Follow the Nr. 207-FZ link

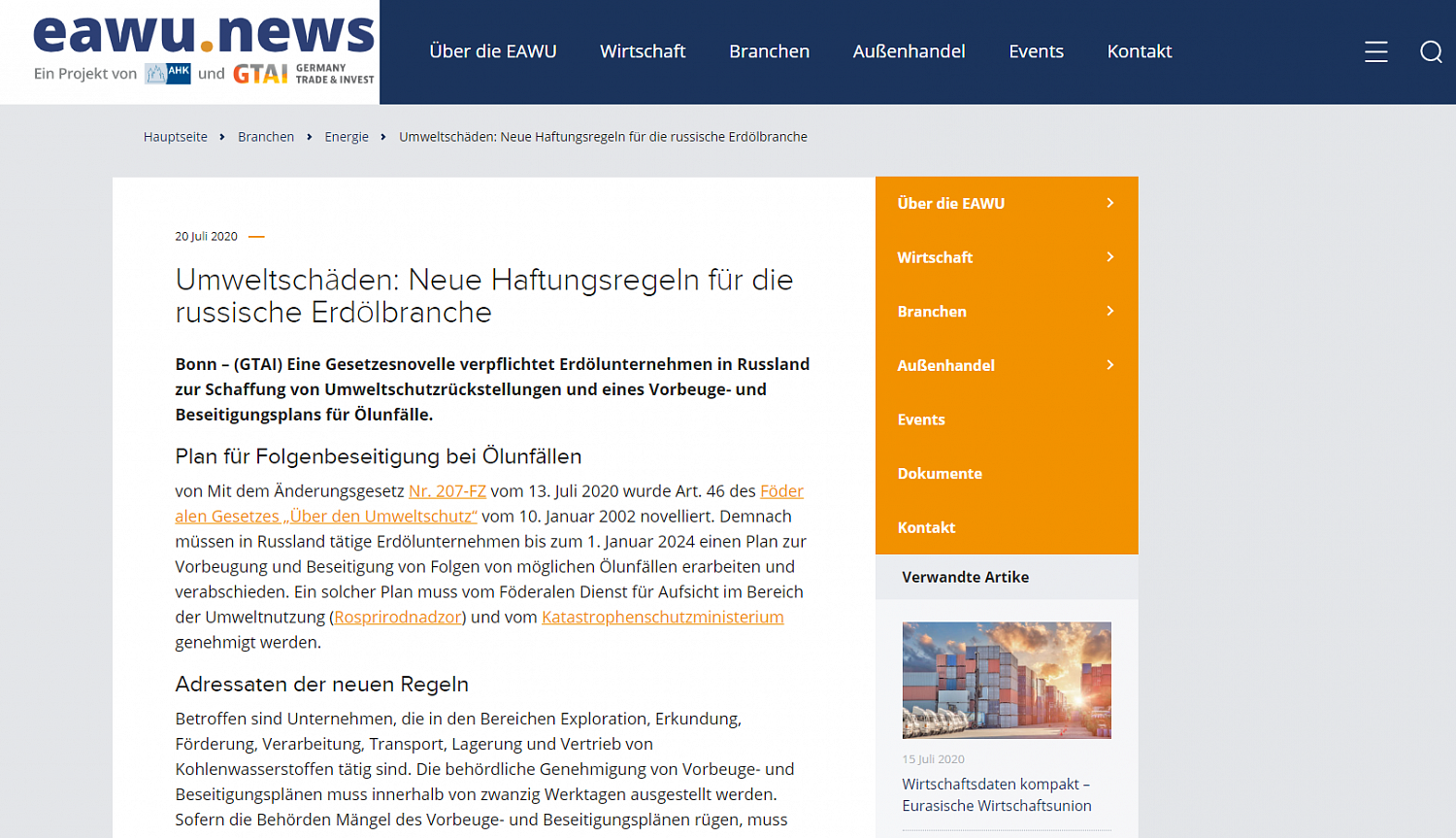[447, 491]
